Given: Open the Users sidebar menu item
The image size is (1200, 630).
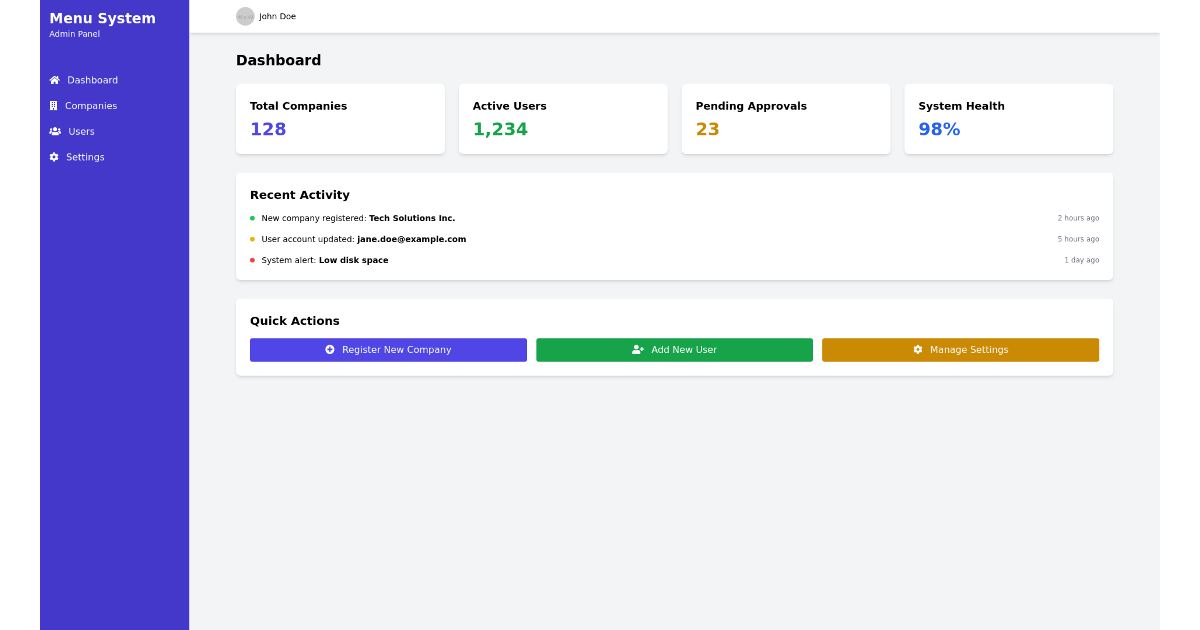Looking at the screenshot, I should [79, 131].
